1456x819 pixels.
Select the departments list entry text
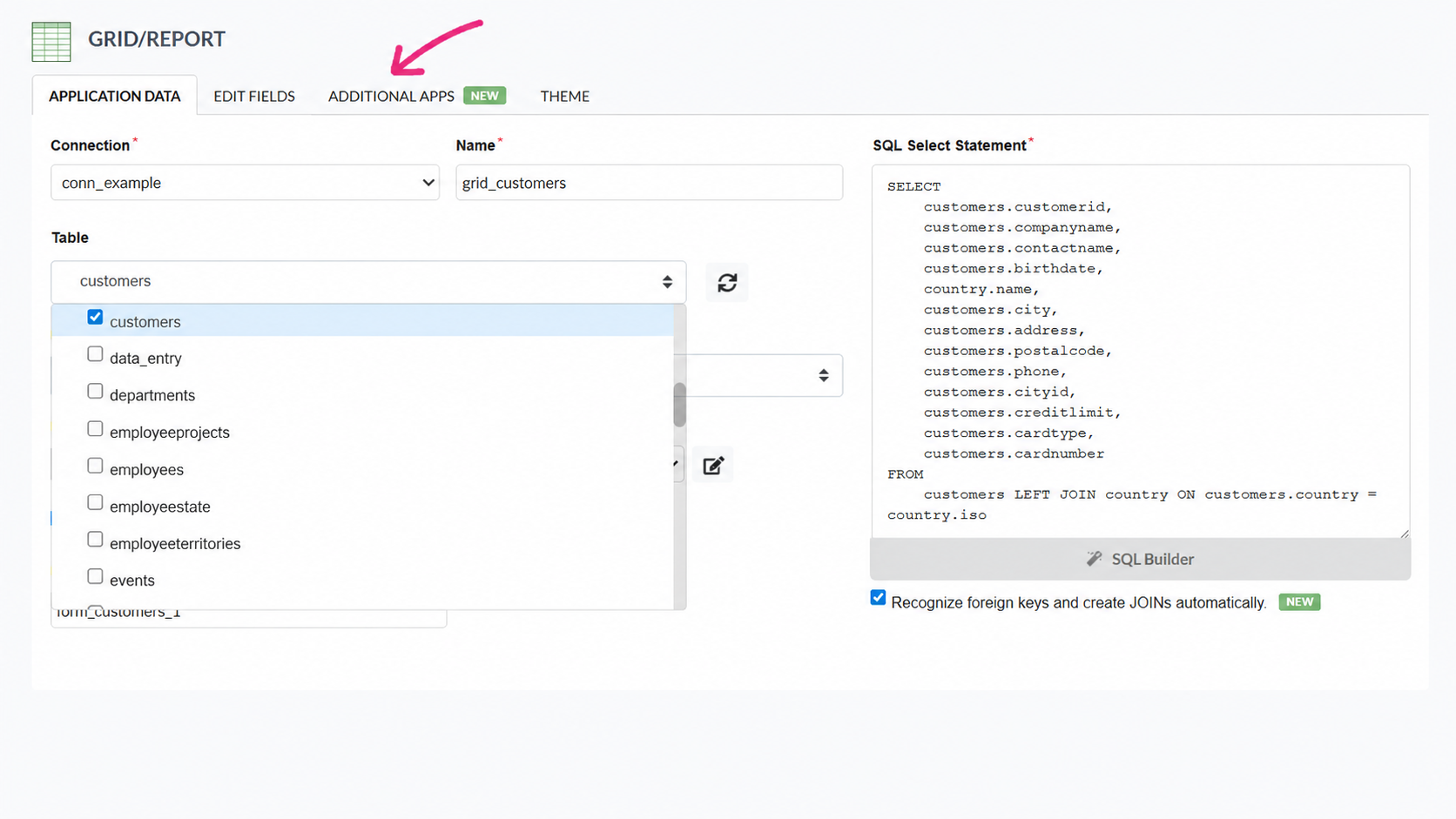152,395
